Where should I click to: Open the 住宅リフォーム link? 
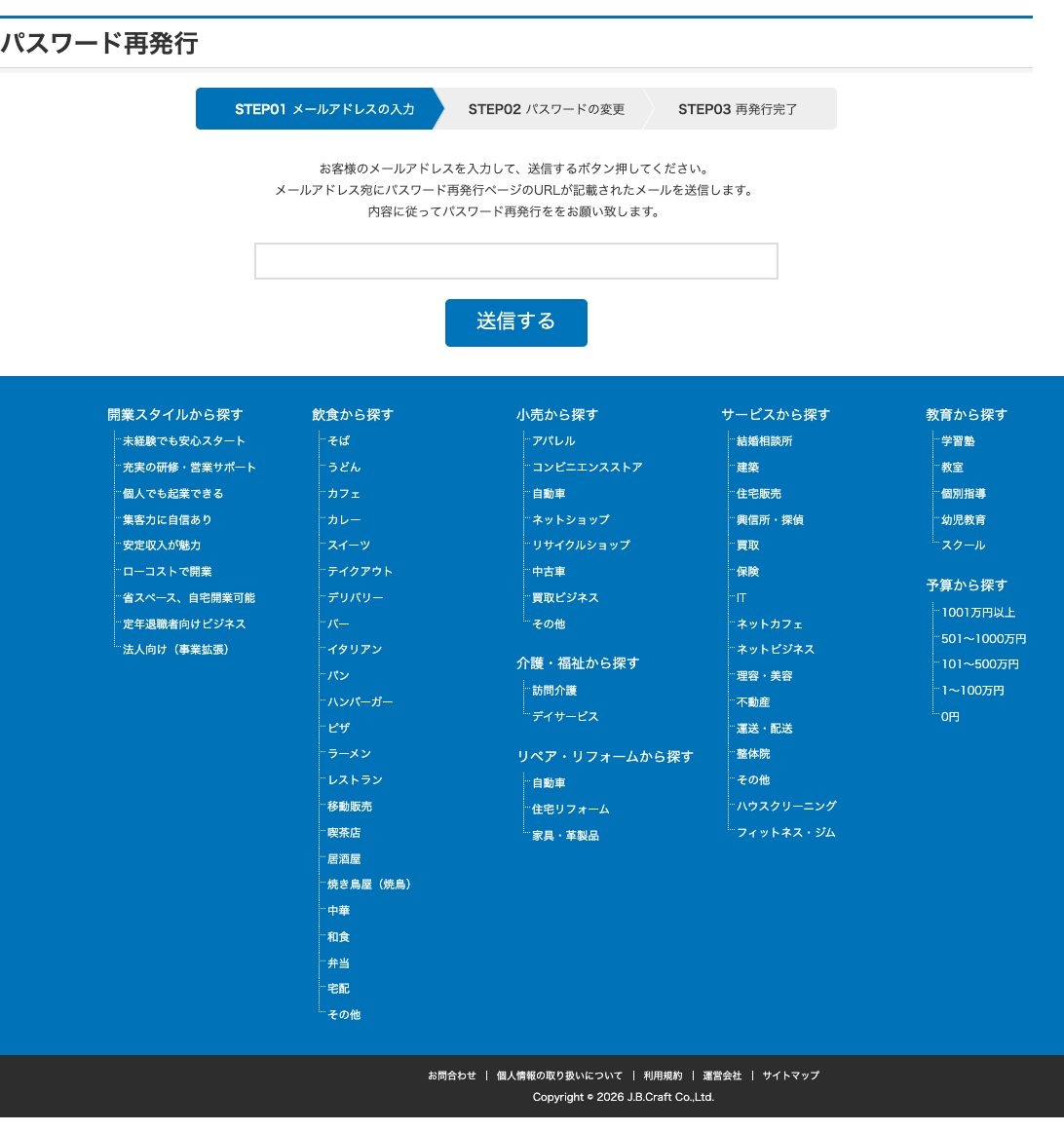(x=571, y=810)
